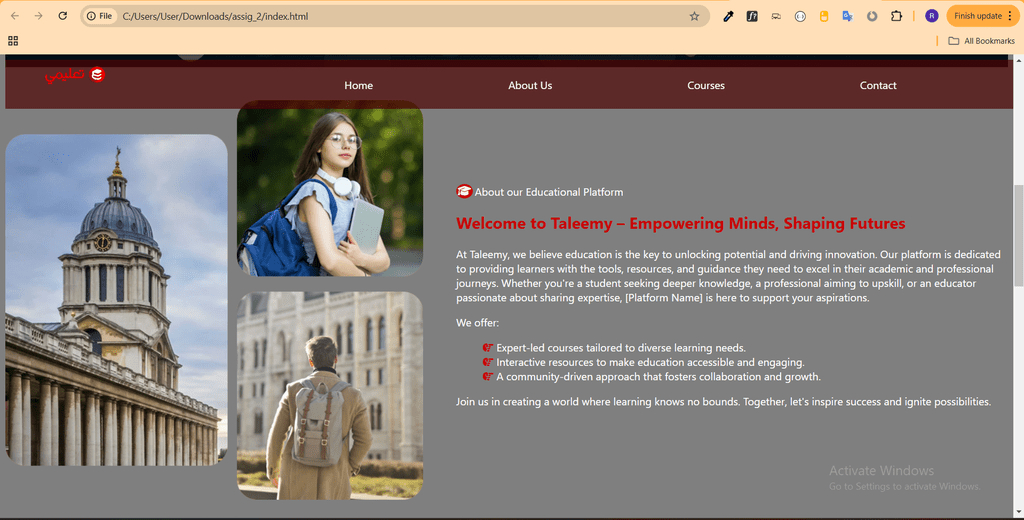Open the R profile avatar
This screenshot has height=520, width=1024.
pos(932,16)
